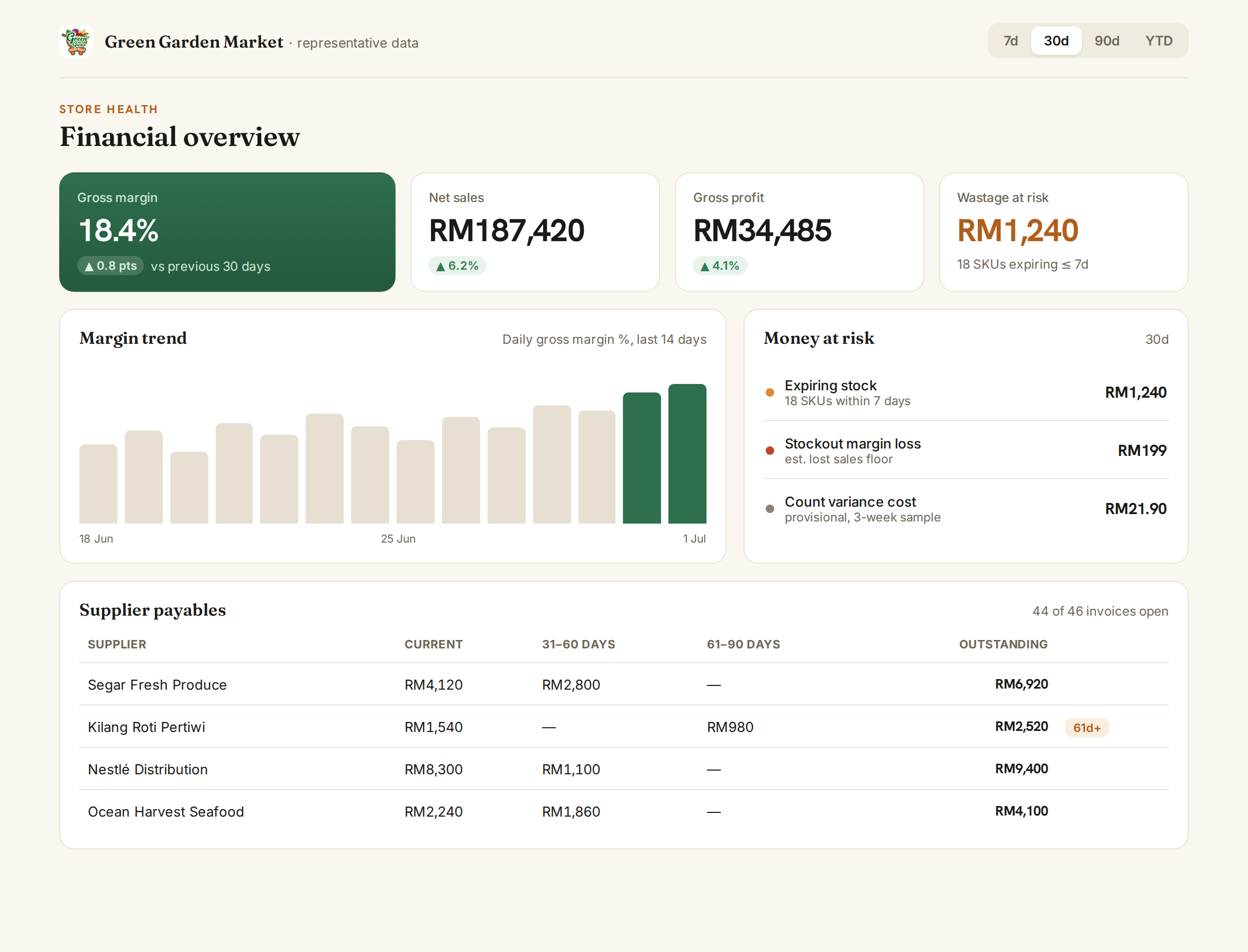Click the RM1,860 31–60 days amount

tap(571, 811)
